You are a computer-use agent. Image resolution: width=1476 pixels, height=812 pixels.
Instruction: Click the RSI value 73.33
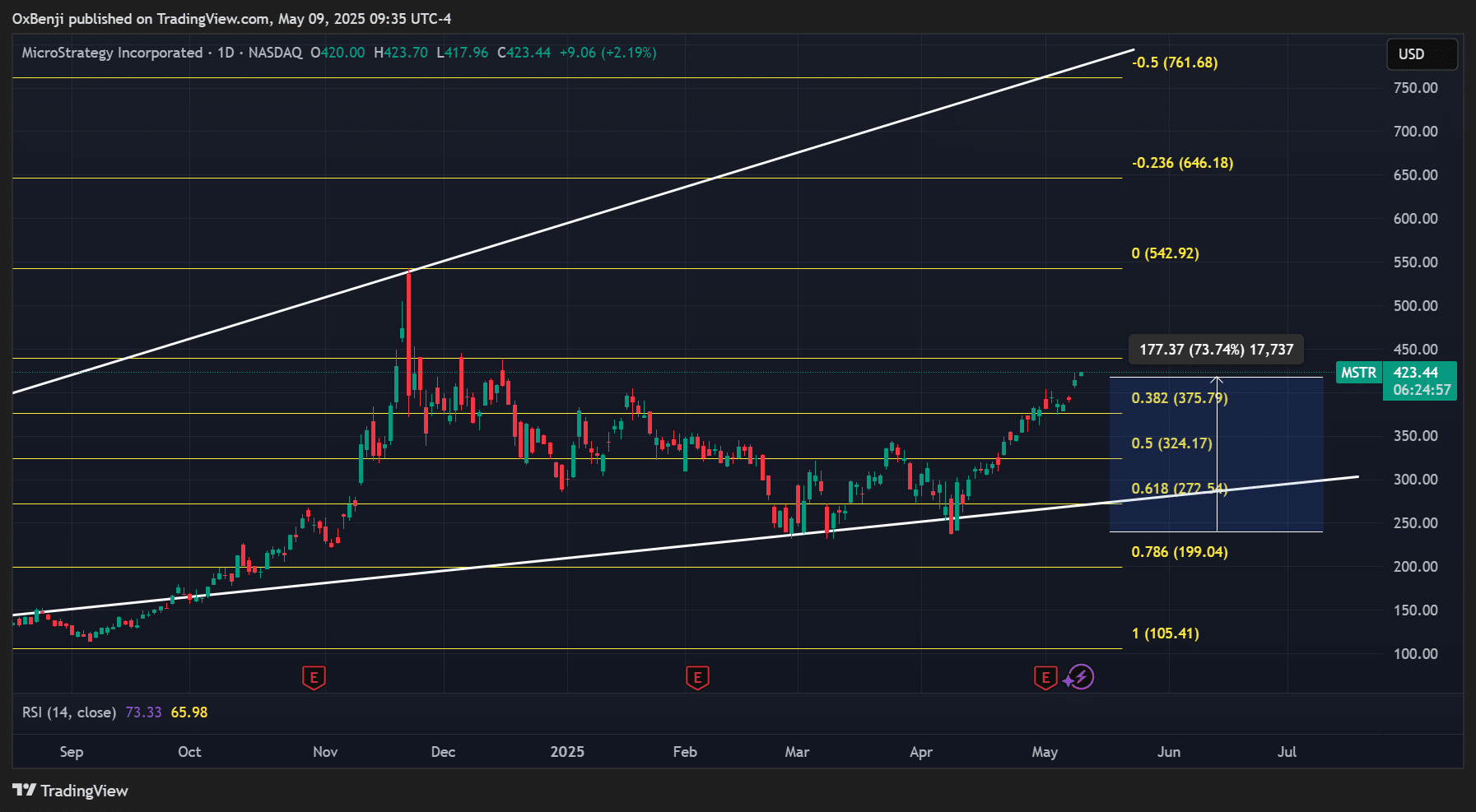[x=143, y=712]
